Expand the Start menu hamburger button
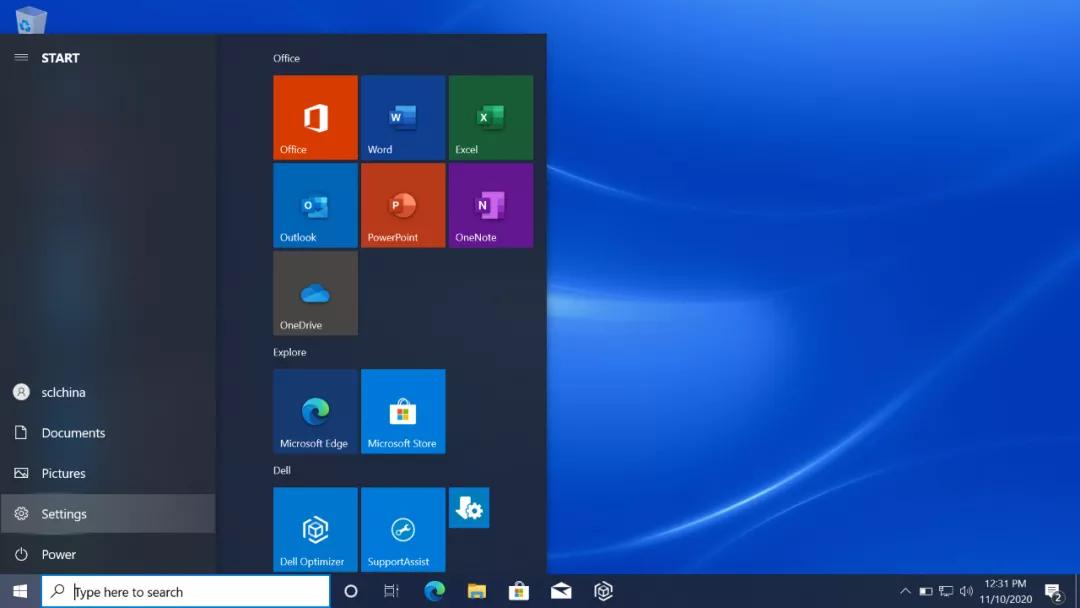Screen dimensions: 1080x608 [x=21, y=57]
